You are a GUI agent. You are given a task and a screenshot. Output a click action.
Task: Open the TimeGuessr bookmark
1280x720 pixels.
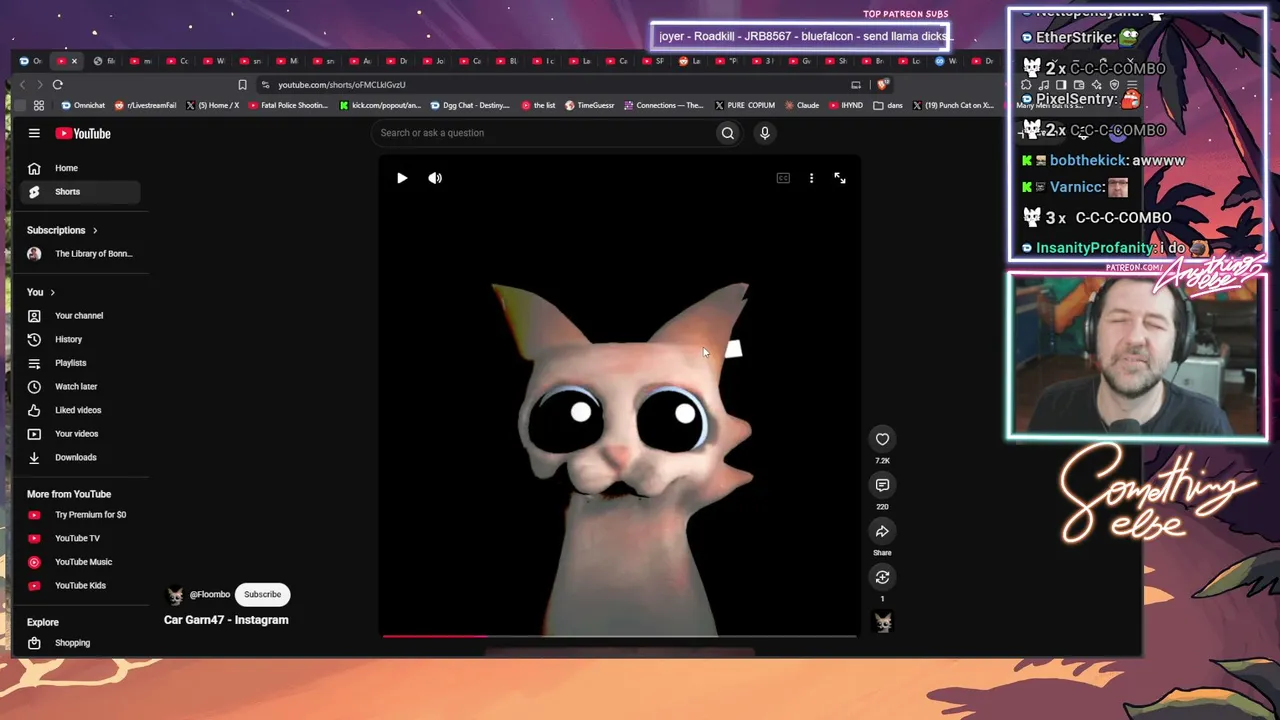point(590,105)
